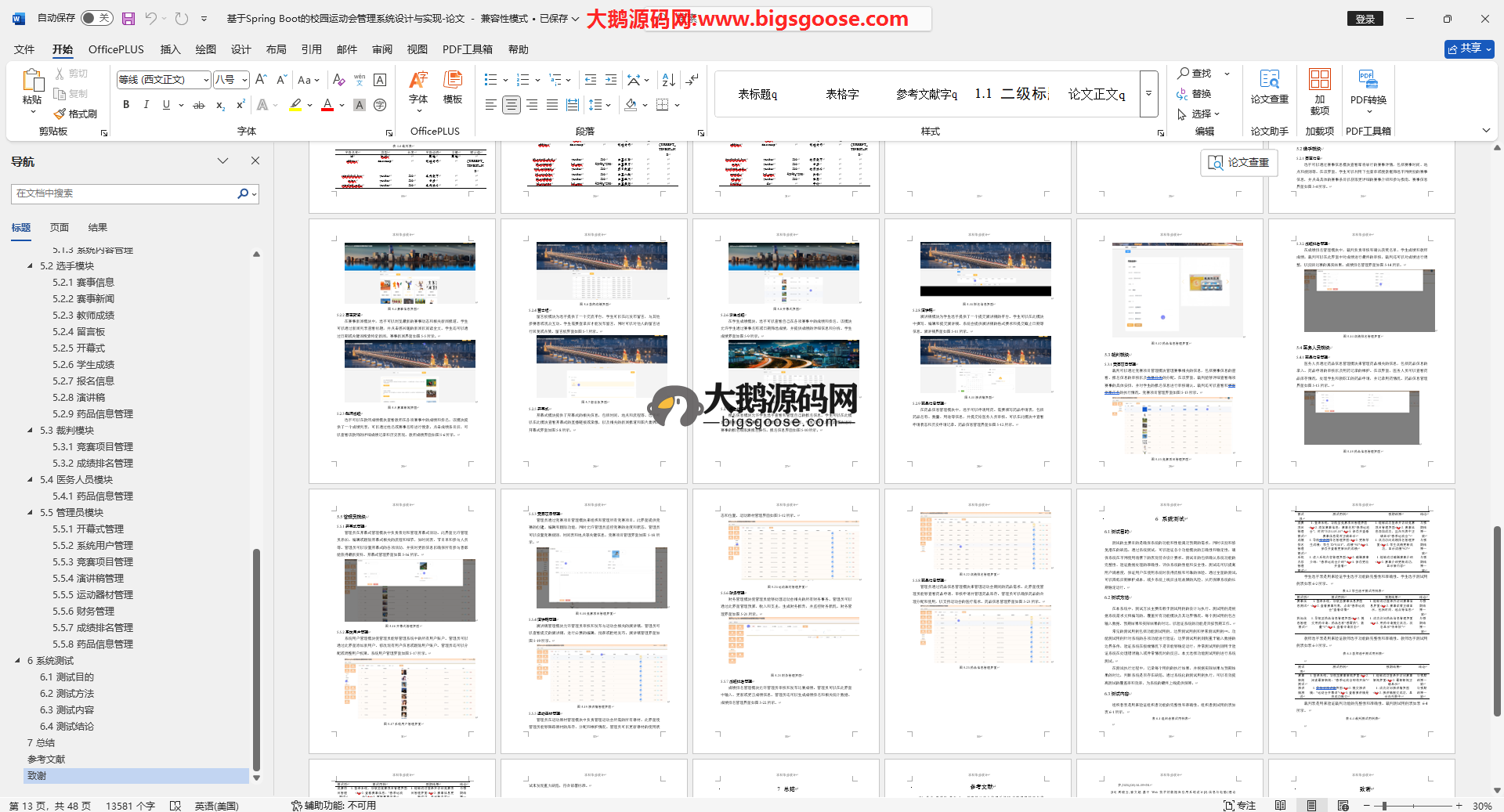Click the 模板 templates icon

click(x=452, y=88)
